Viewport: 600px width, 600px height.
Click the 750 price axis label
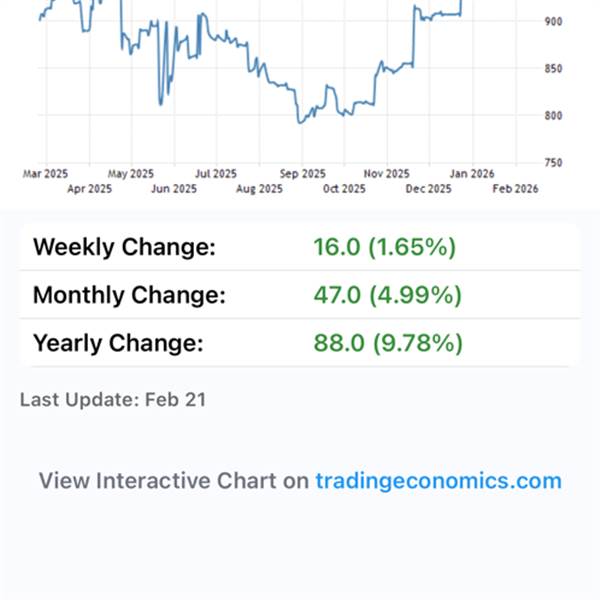point(553,163)
